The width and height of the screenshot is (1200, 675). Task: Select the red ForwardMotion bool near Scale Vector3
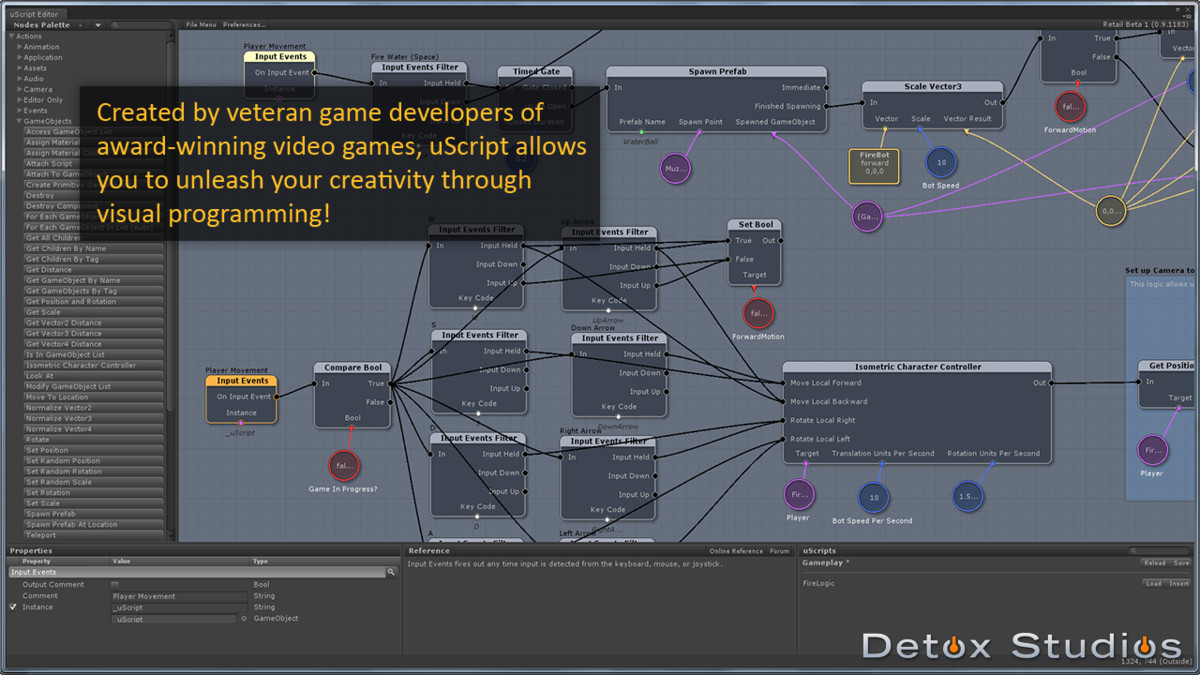[x=1070, y=106]
